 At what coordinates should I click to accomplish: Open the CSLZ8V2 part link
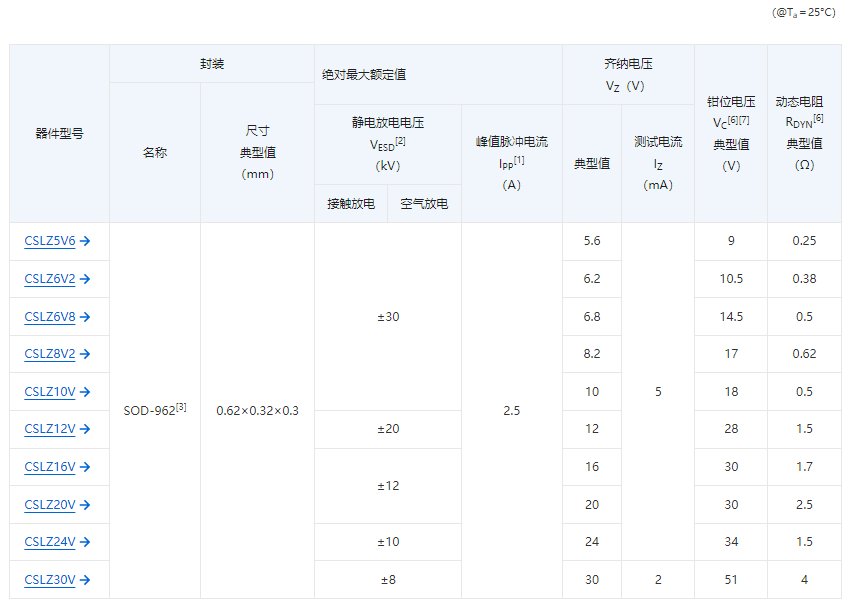click(50, 354)
